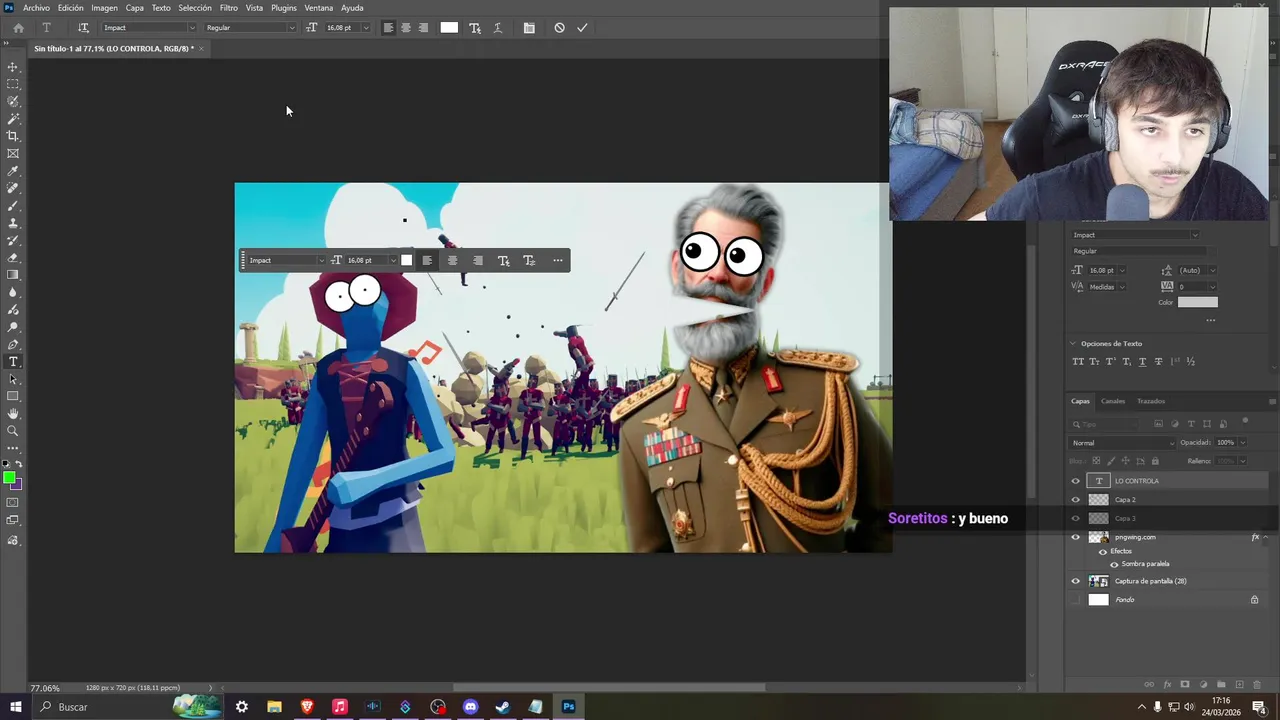Left align text in the top options bar
This screenshot has height=720, width=1280.
388,28
